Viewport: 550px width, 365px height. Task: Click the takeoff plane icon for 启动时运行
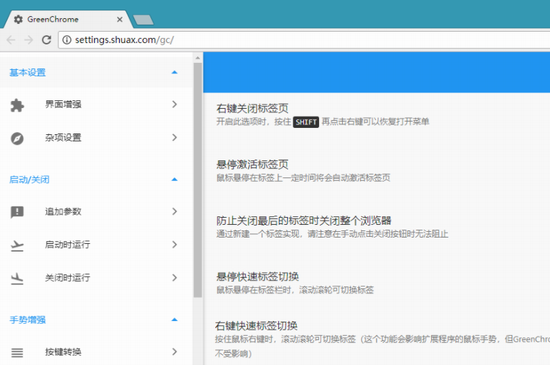click(17, 246)
